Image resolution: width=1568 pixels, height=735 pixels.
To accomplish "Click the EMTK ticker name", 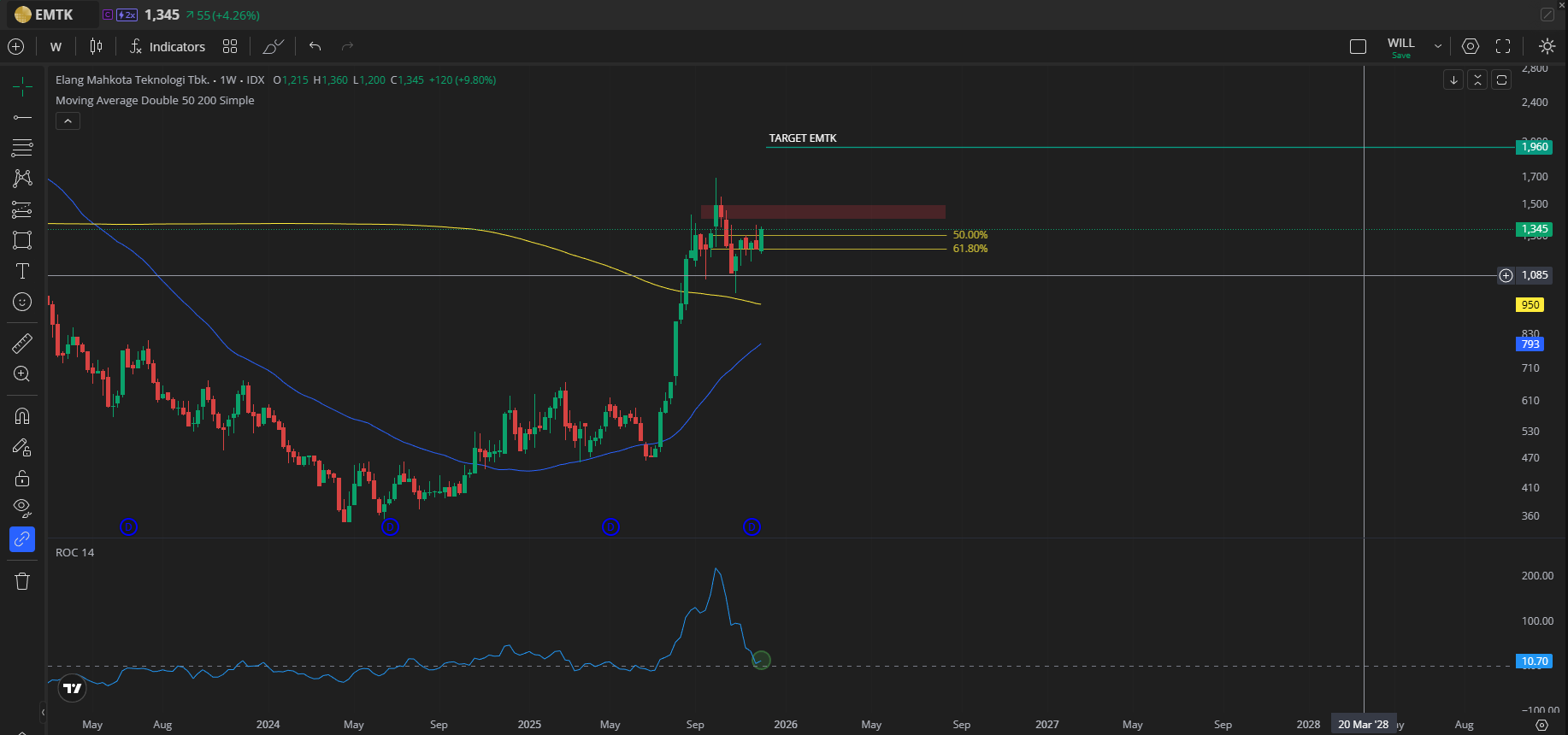I will click(x=54, y=15).
